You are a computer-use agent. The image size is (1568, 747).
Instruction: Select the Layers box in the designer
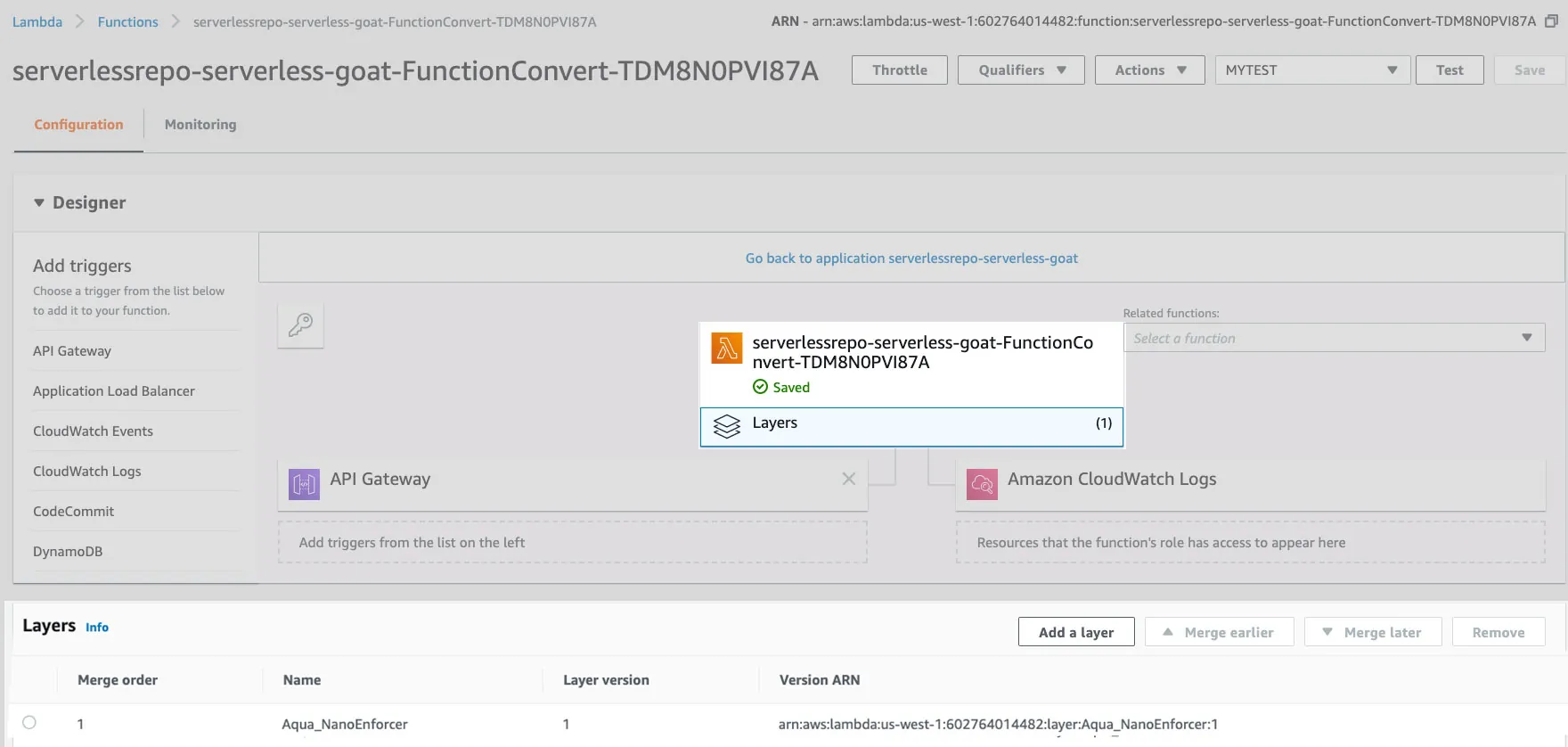pos(911,427)
